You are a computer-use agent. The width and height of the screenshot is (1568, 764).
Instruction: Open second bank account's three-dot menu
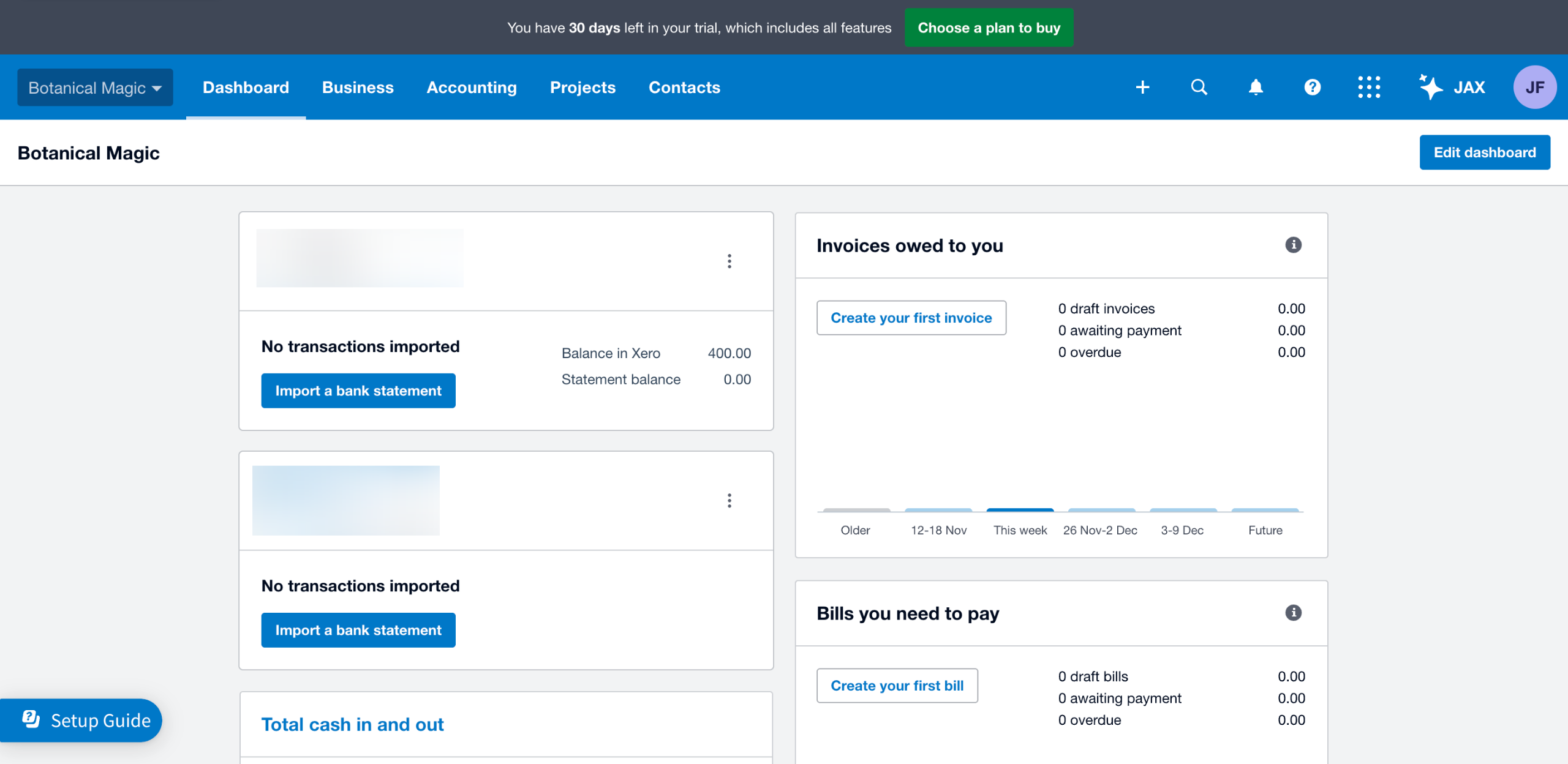click(x=729, y=501)
